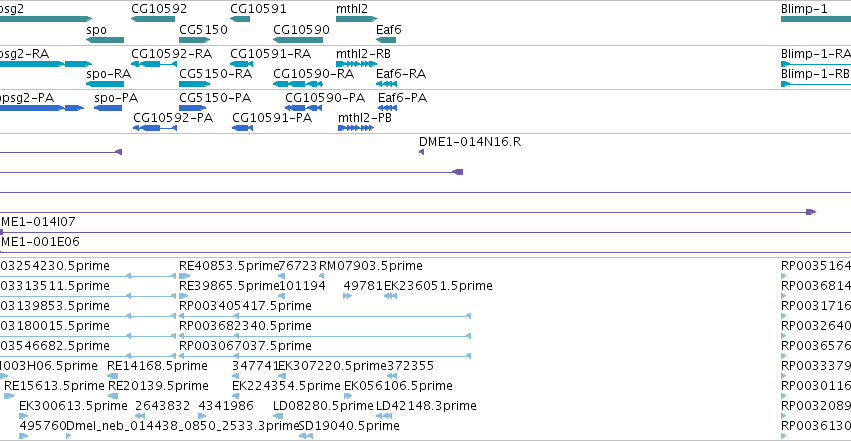Image resolution: width=851 pixels, height=441 pixels.
Task: Select the 101194 EST label
Action: click(x=302, y=286)
